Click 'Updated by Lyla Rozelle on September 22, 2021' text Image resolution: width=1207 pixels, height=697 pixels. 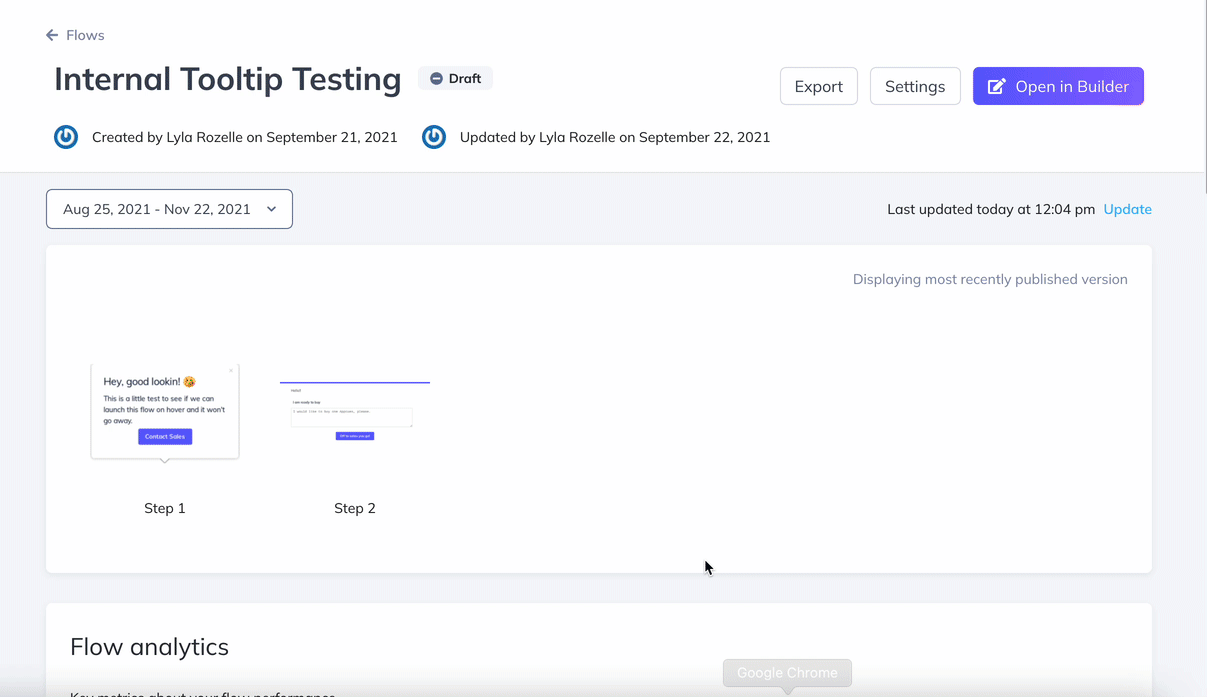[x=615, y=137]
